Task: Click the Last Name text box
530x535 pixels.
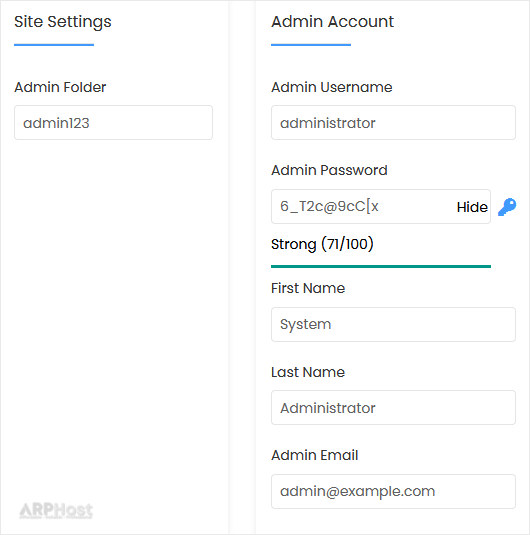Action: pyautogui.click(x=393, y=408)
